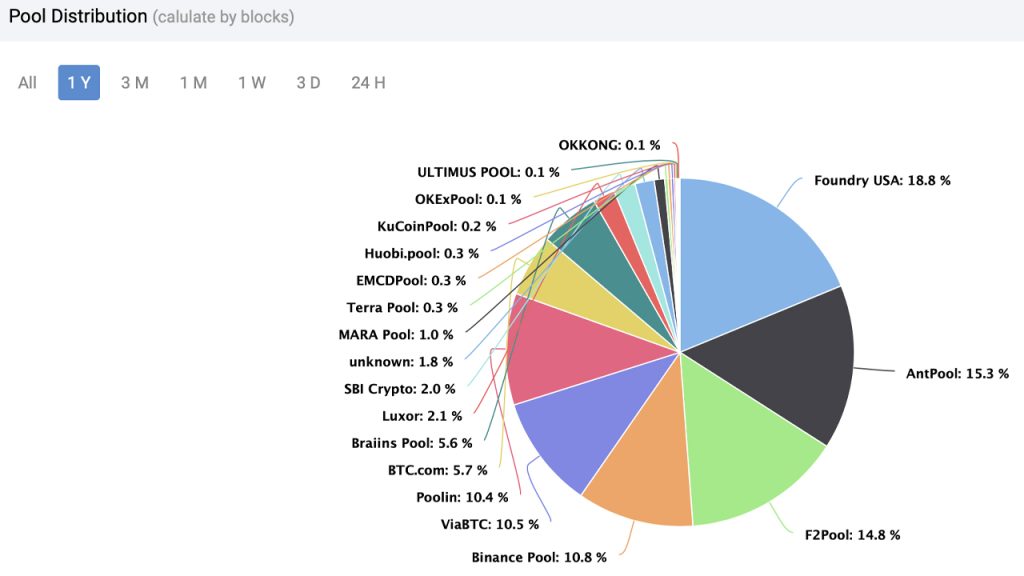Screen dimensions: 1024x576
Task: Click the F2Pool: 14.8 % label
Action: pos(852,535)
